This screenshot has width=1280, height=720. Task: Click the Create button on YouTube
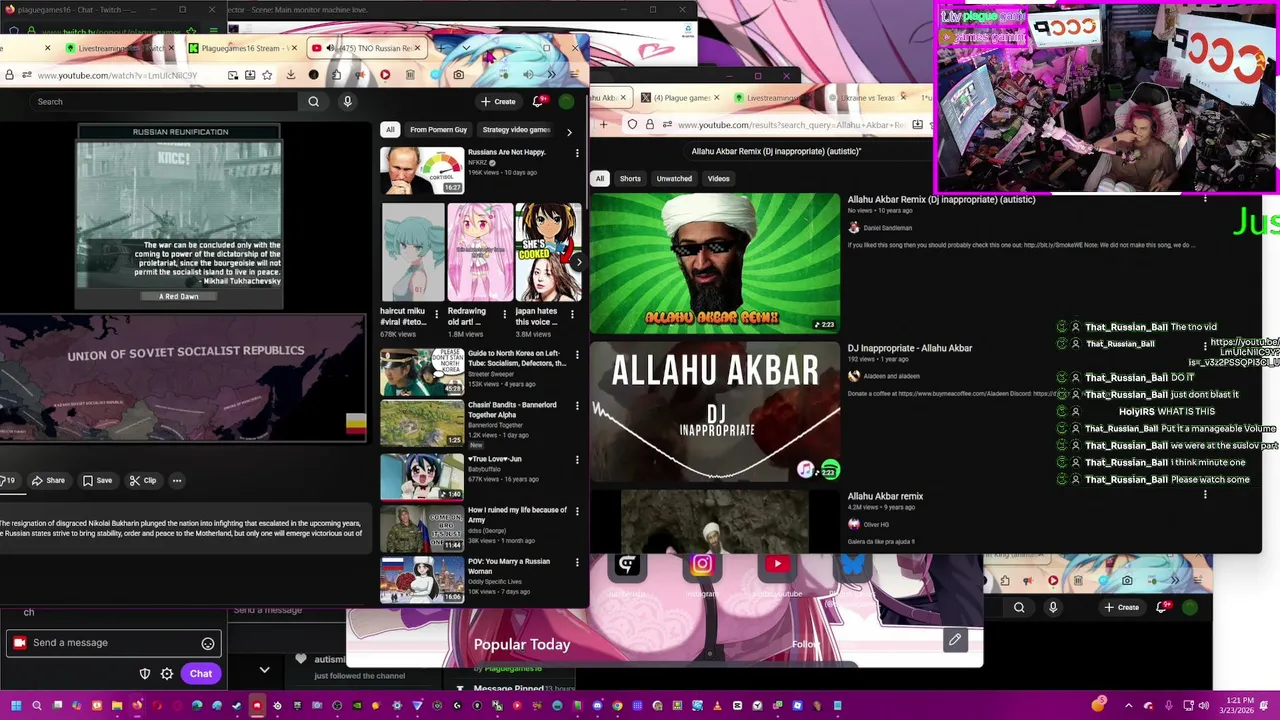[498, 101]
